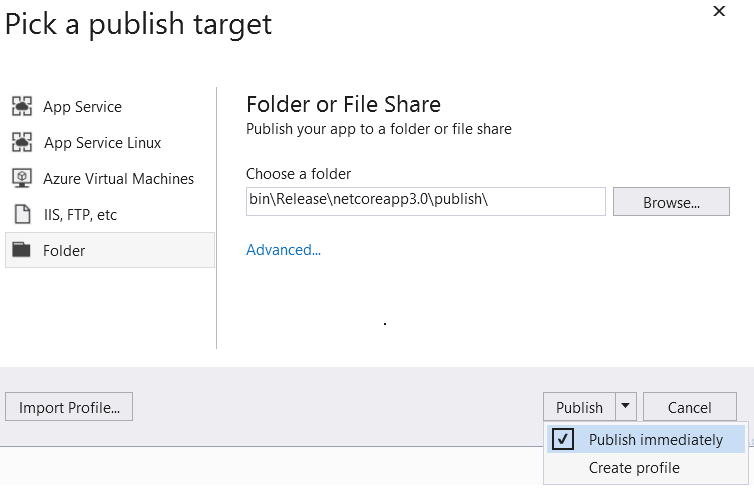Select the Folder label in the target list
The width and height of the screenshot is (754, 496).
tap(64, 250)
